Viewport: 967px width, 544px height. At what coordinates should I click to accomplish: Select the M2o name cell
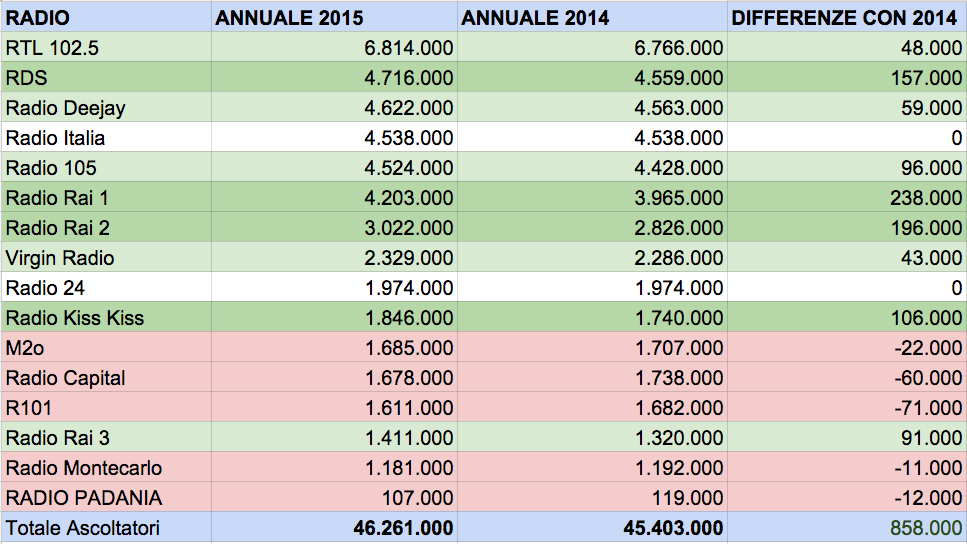tap(106, 348)
